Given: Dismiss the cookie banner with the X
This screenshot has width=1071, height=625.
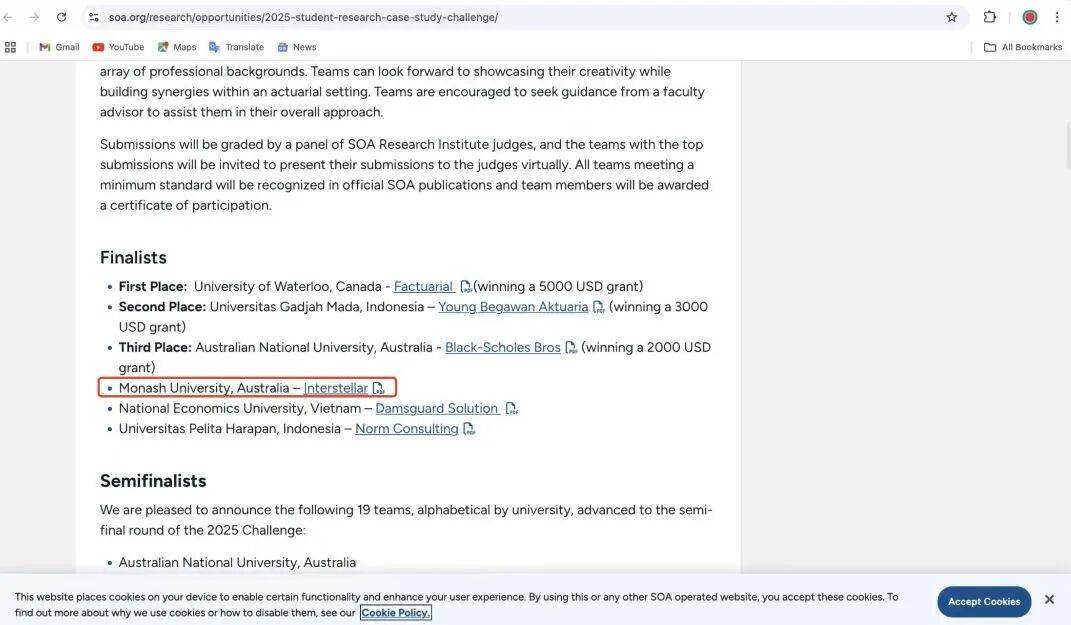Looking at the screenshot, I should click(1049, 600).
